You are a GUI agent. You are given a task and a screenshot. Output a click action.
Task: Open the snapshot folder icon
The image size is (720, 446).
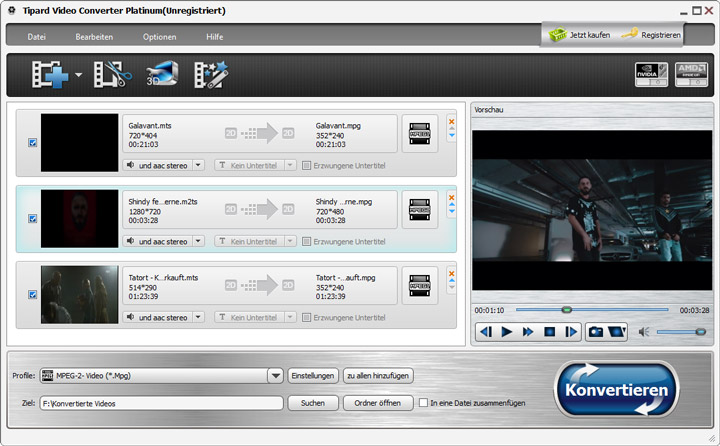point(617,332)
